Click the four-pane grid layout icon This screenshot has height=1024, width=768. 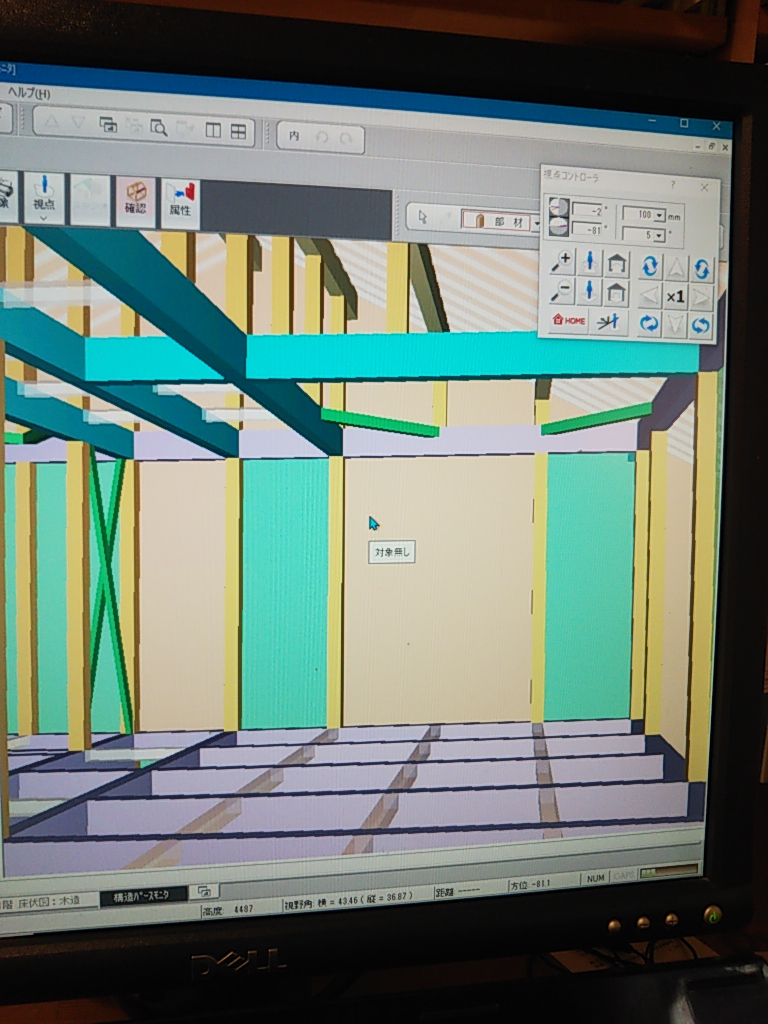coord(238,131)
